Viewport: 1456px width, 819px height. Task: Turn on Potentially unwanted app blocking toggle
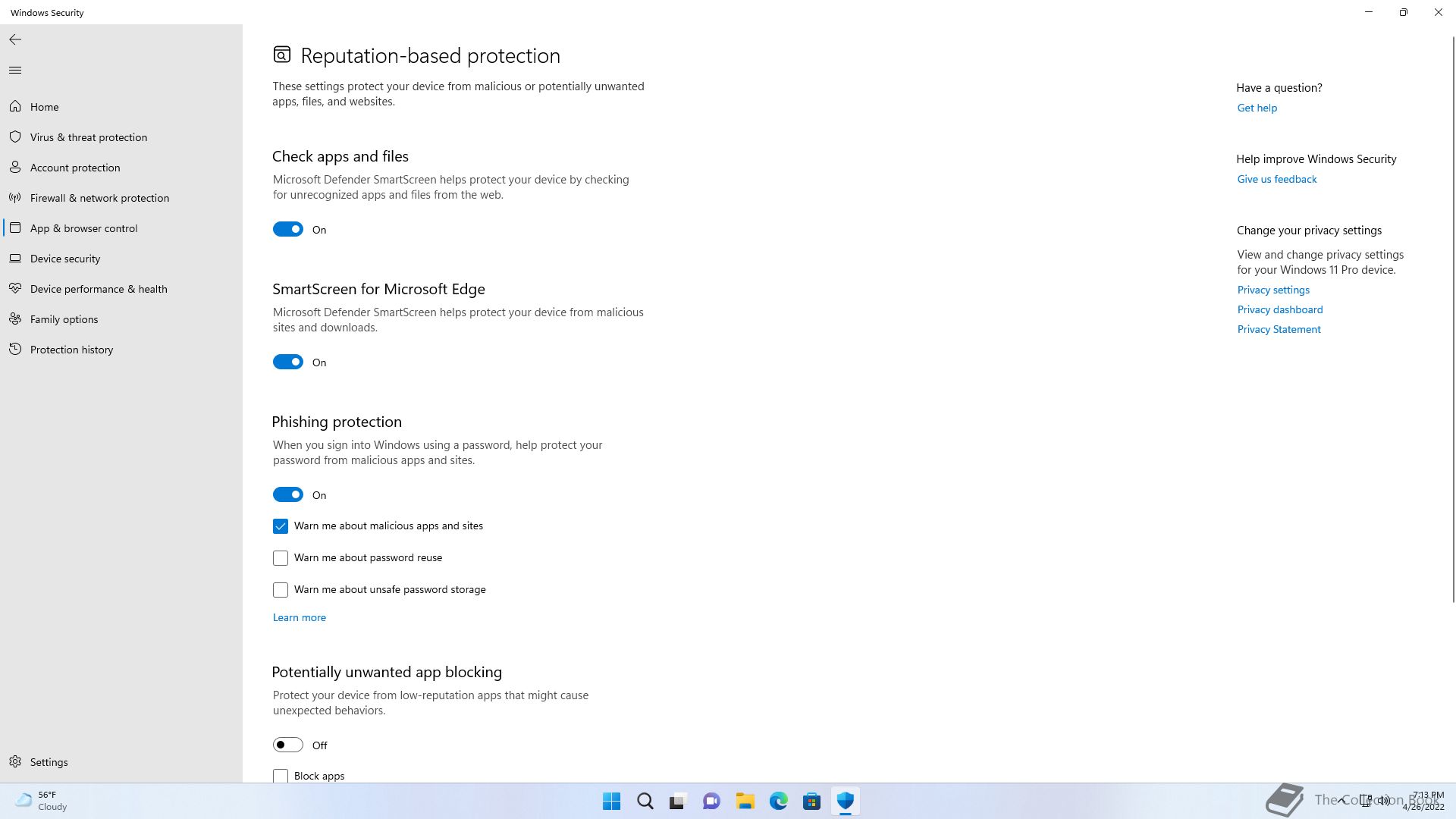tap(288, 745)
